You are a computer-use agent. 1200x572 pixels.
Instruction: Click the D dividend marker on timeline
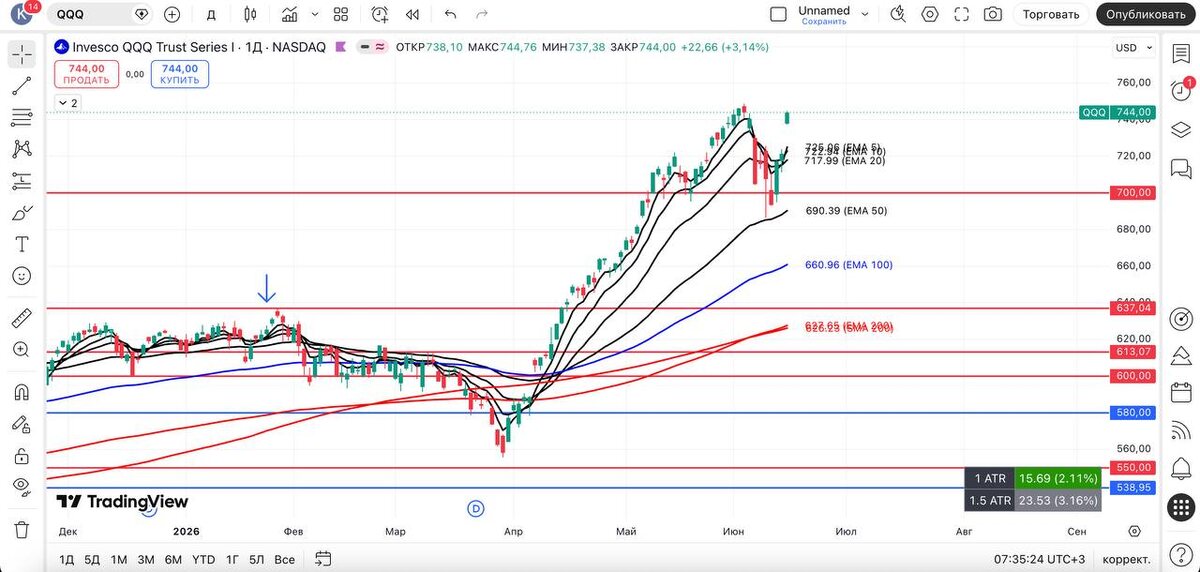click(476, 508)
